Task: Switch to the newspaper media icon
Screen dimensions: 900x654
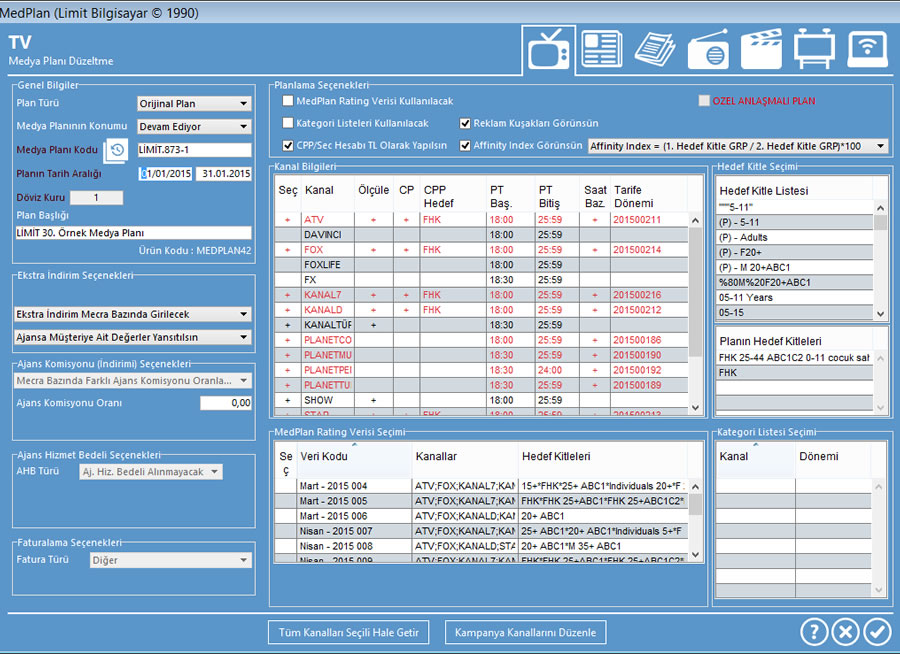Action: click(602, 49)
